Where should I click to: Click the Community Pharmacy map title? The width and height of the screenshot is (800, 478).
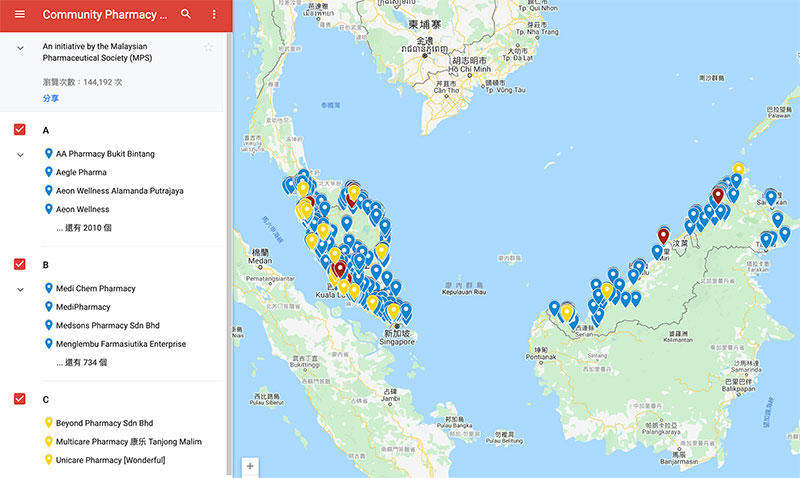105,14
